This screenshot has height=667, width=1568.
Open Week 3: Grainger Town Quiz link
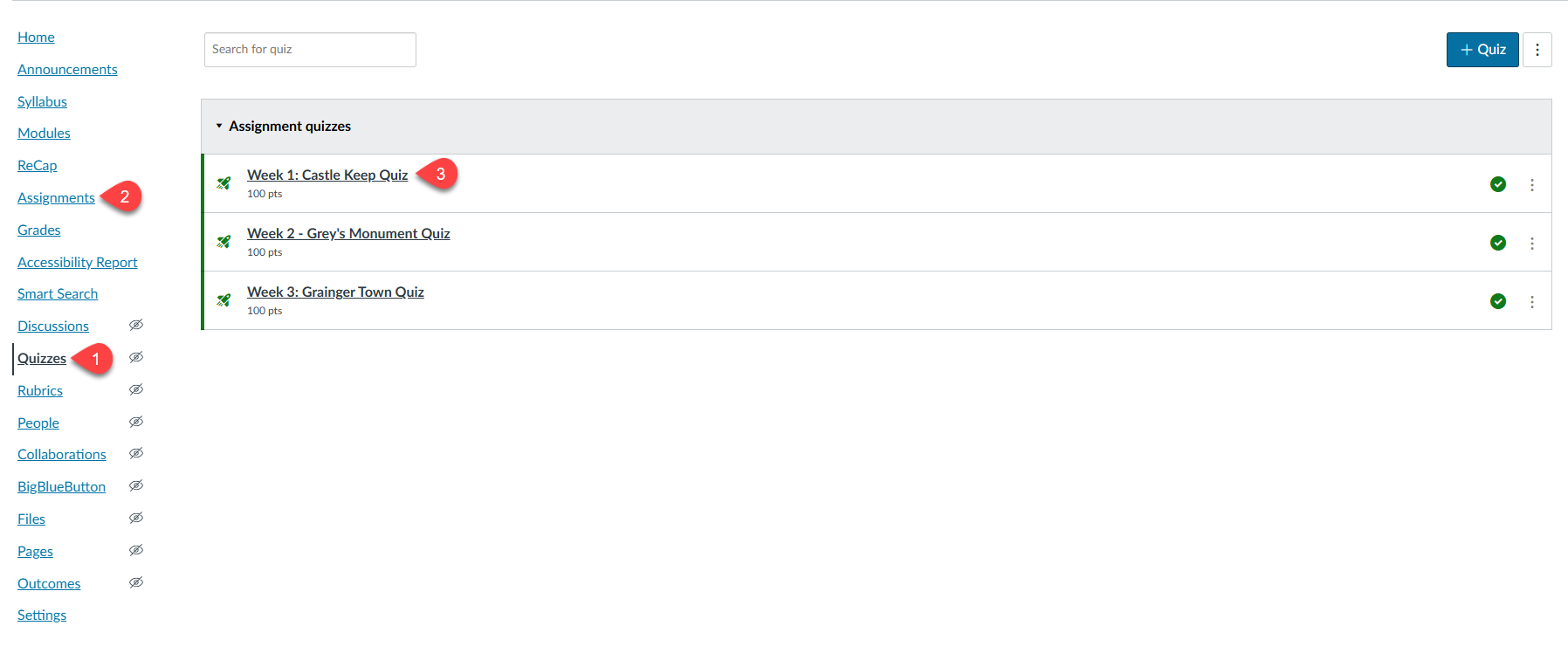tap(335, 292)
